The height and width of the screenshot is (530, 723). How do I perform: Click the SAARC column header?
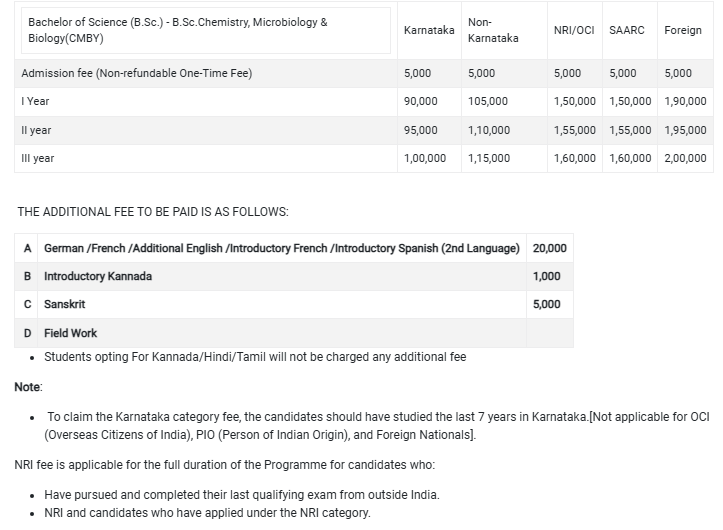[x=627, y=31]
